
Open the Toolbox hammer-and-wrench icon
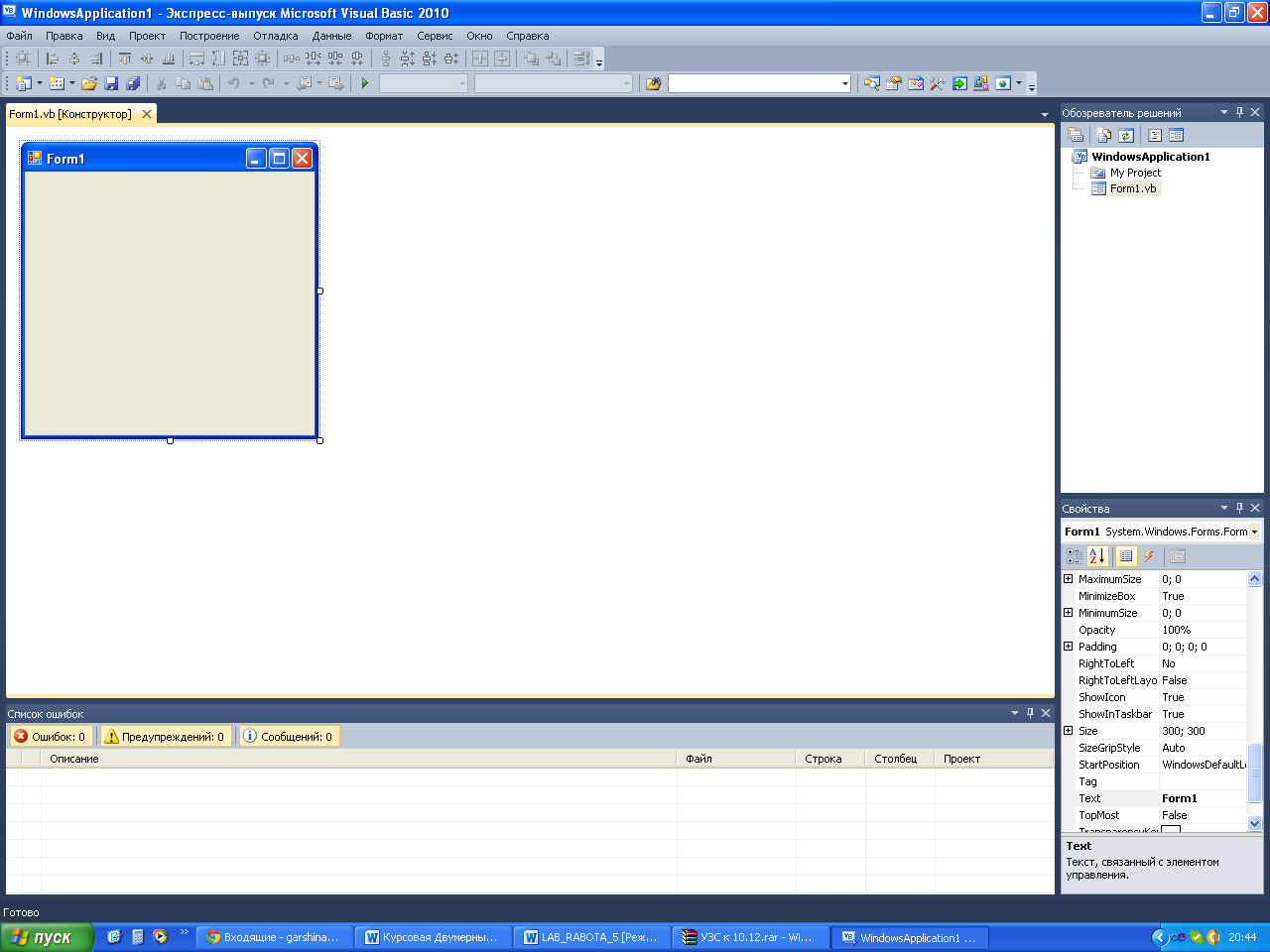pos(937,83)
